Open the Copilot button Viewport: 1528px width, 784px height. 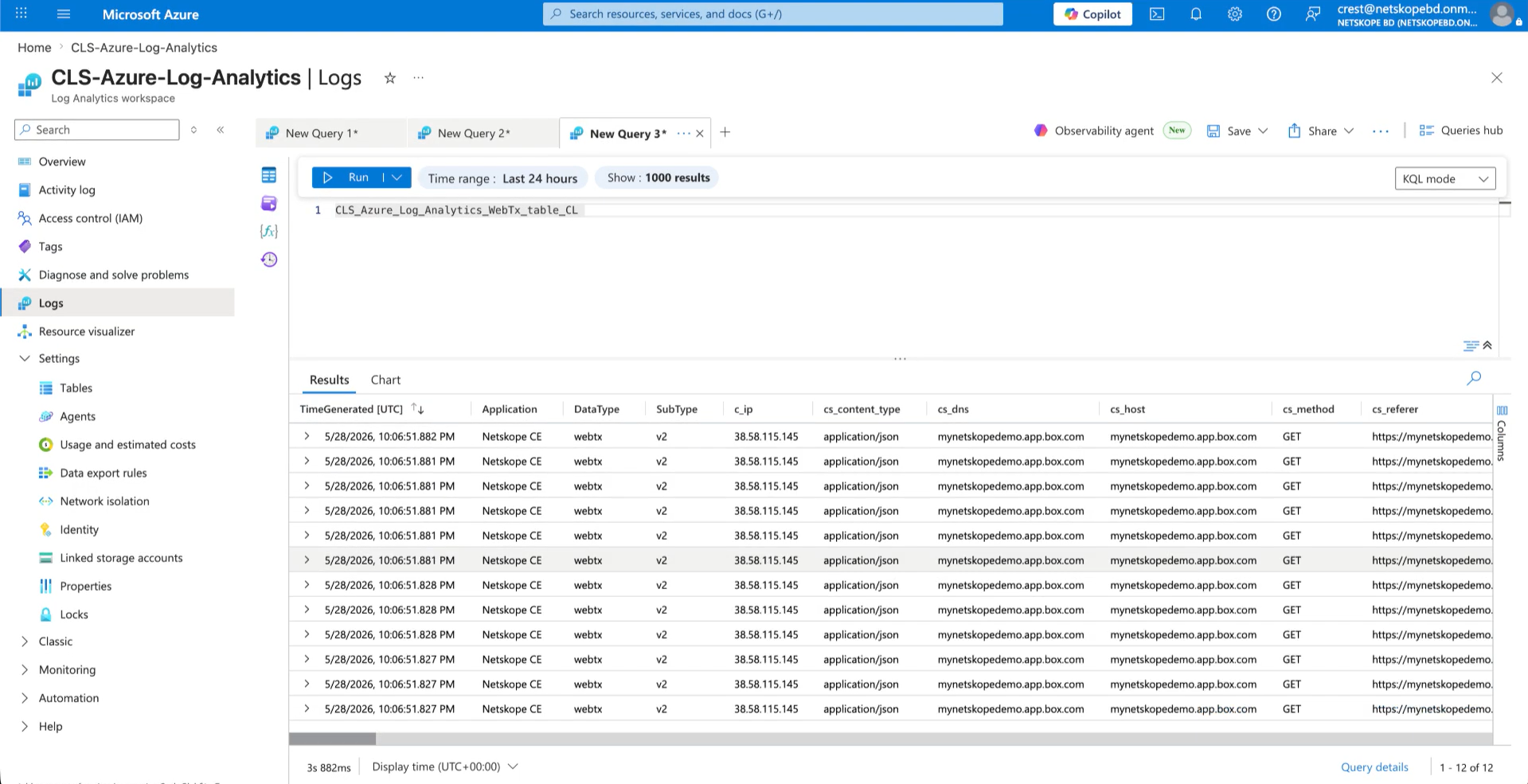coord(1092,14)
